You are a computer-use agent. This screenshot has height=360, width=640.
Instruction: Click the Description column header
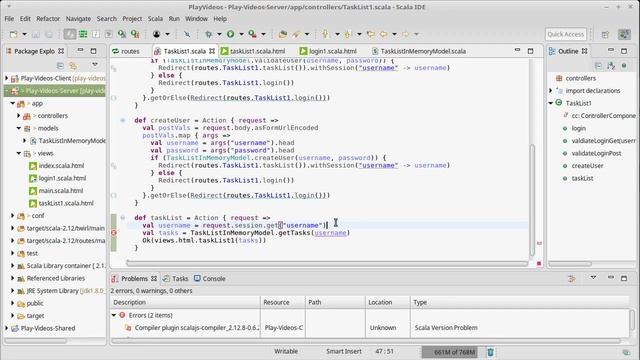point(185,302)
